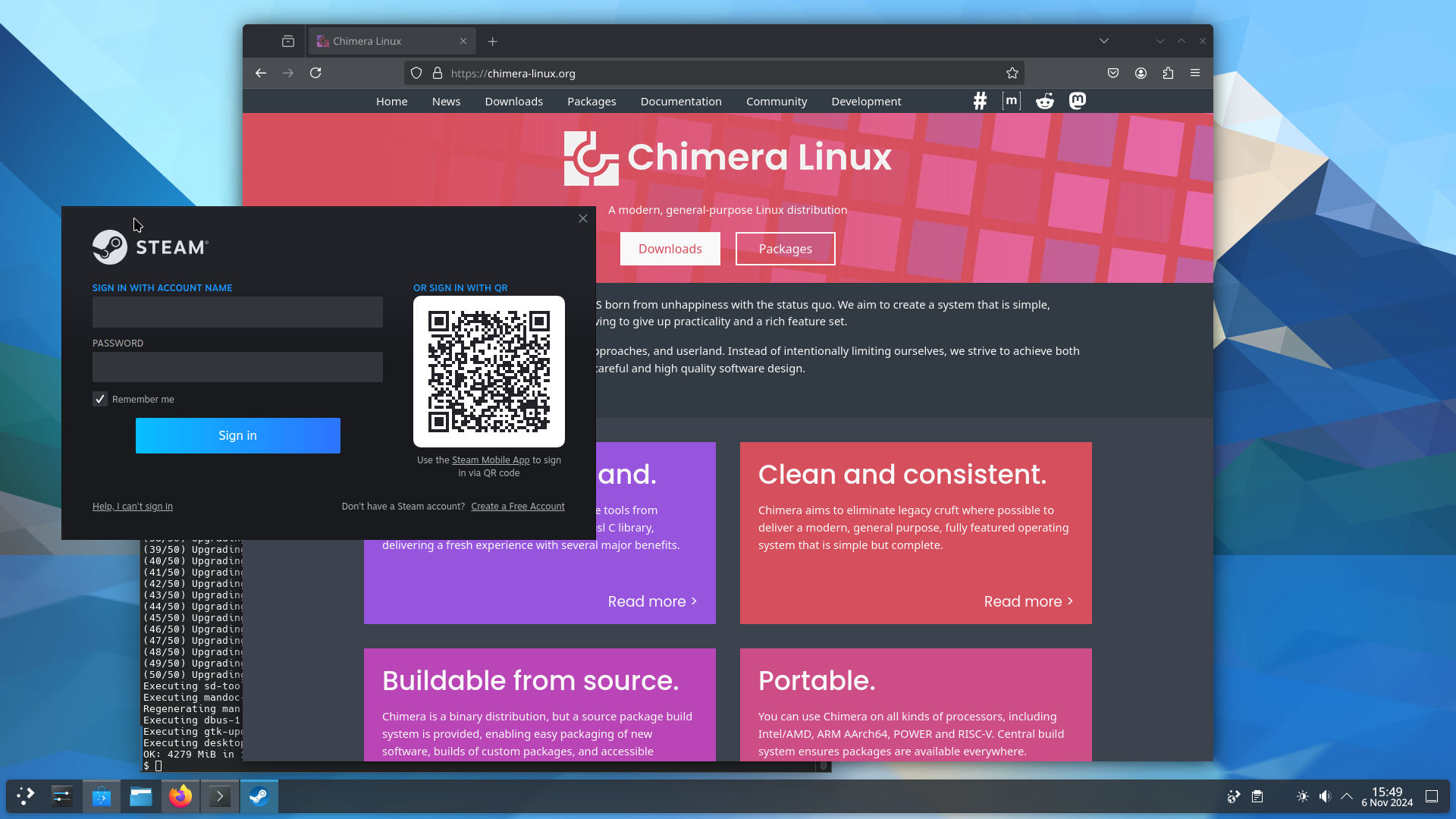Screen dimensions: 1456x819
Task: Click Read more on Clean and consistent card
Action: [1029, 601]
